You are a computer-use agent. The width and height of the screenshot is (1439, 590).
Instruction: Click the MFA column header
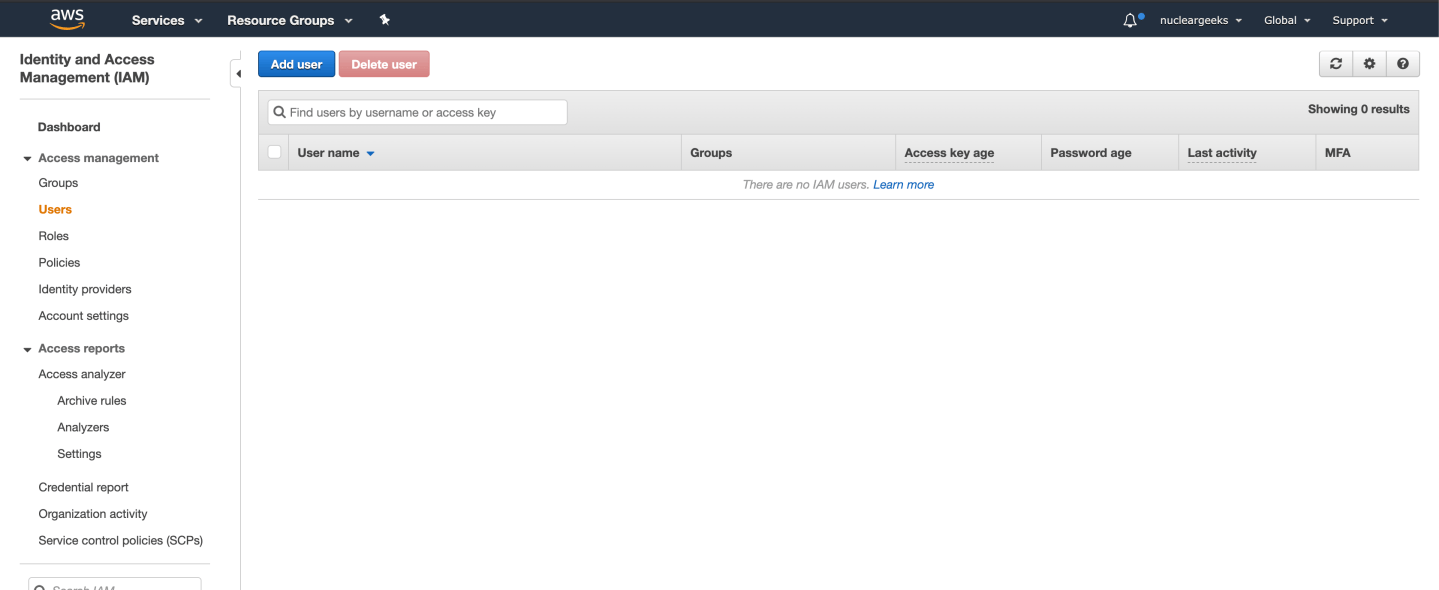click(x=1337, y=153)
